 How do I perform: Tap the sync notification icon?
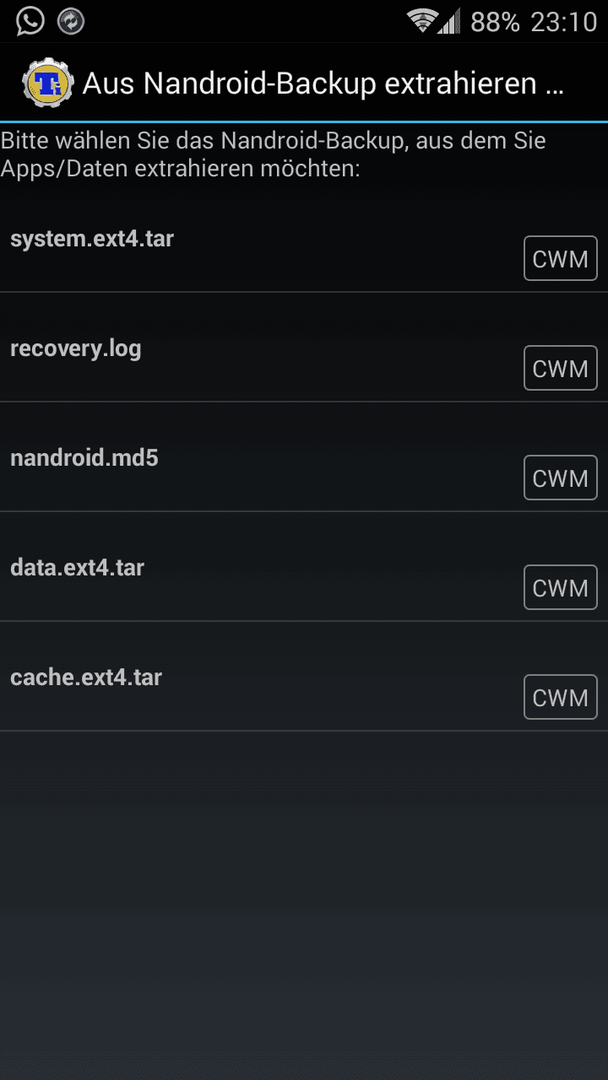pos(71,21)
